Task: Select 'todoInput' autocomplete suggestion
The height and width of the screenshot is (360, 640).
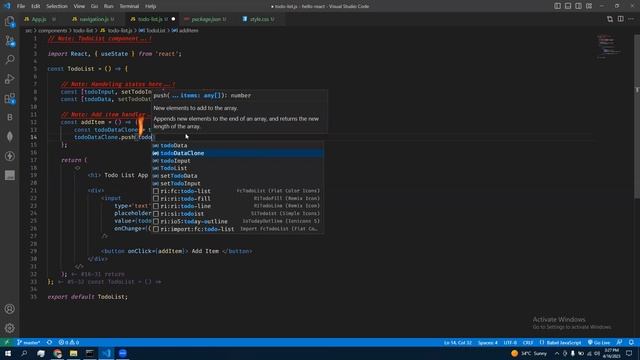Action: tap(238, 161)
